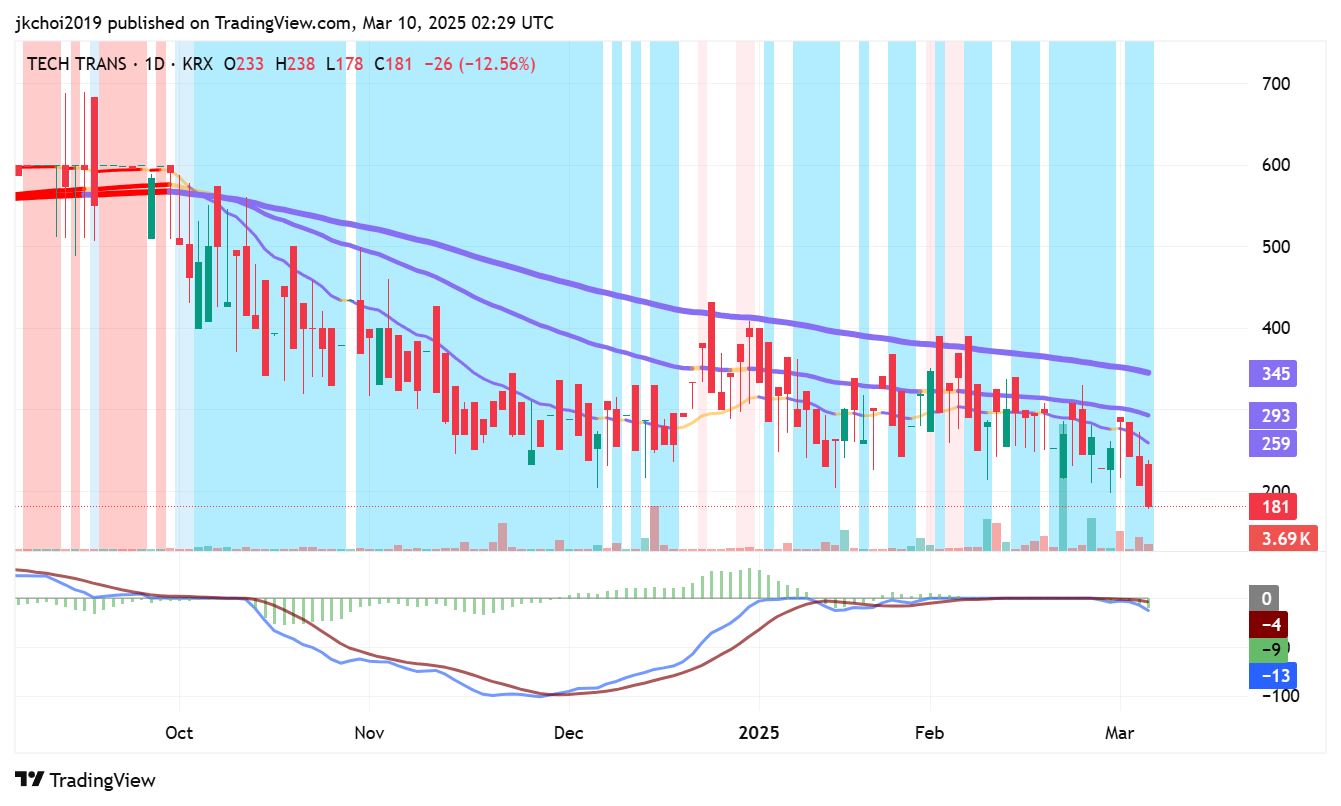Click the gray 0 indicator label

tap(1265, 598)
